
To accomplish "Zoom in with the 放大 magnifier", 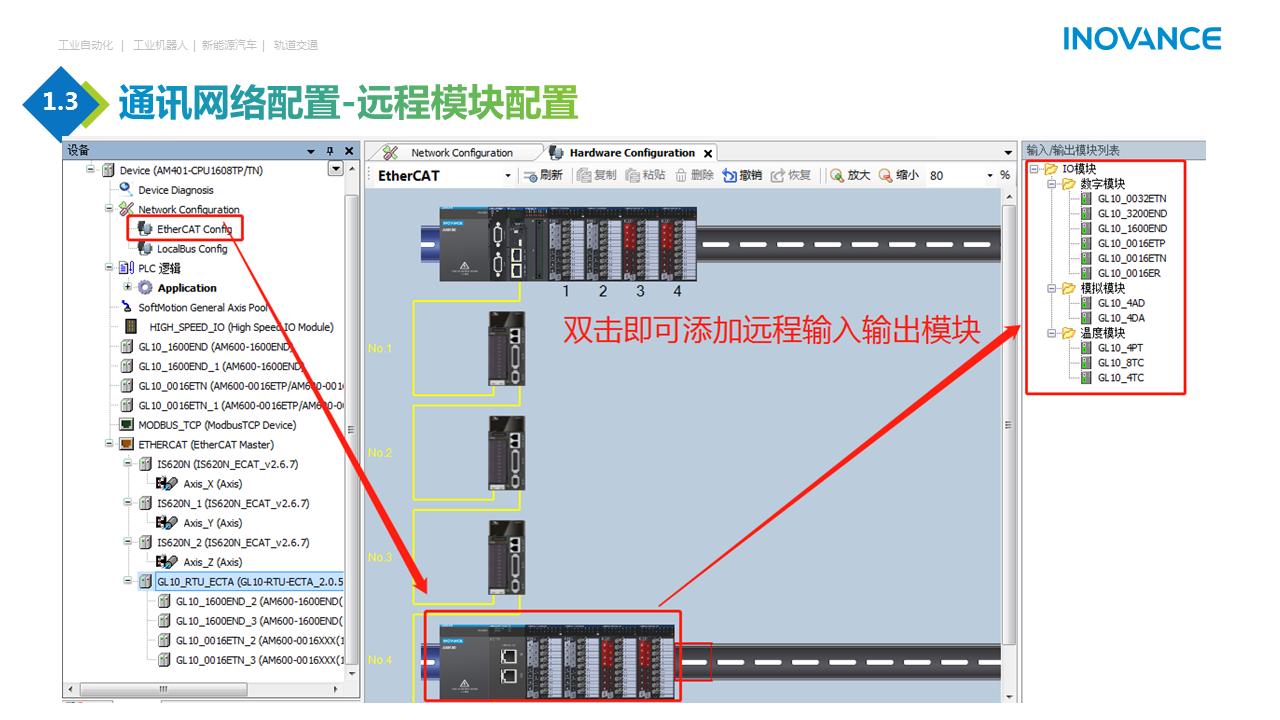I will click(x=837, y=175).
